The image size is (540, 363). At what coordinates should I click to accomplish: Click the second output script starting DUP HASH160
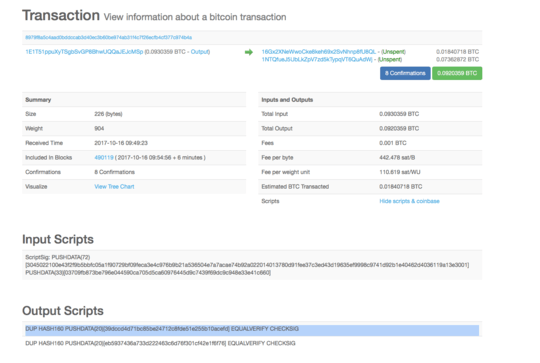160,343
